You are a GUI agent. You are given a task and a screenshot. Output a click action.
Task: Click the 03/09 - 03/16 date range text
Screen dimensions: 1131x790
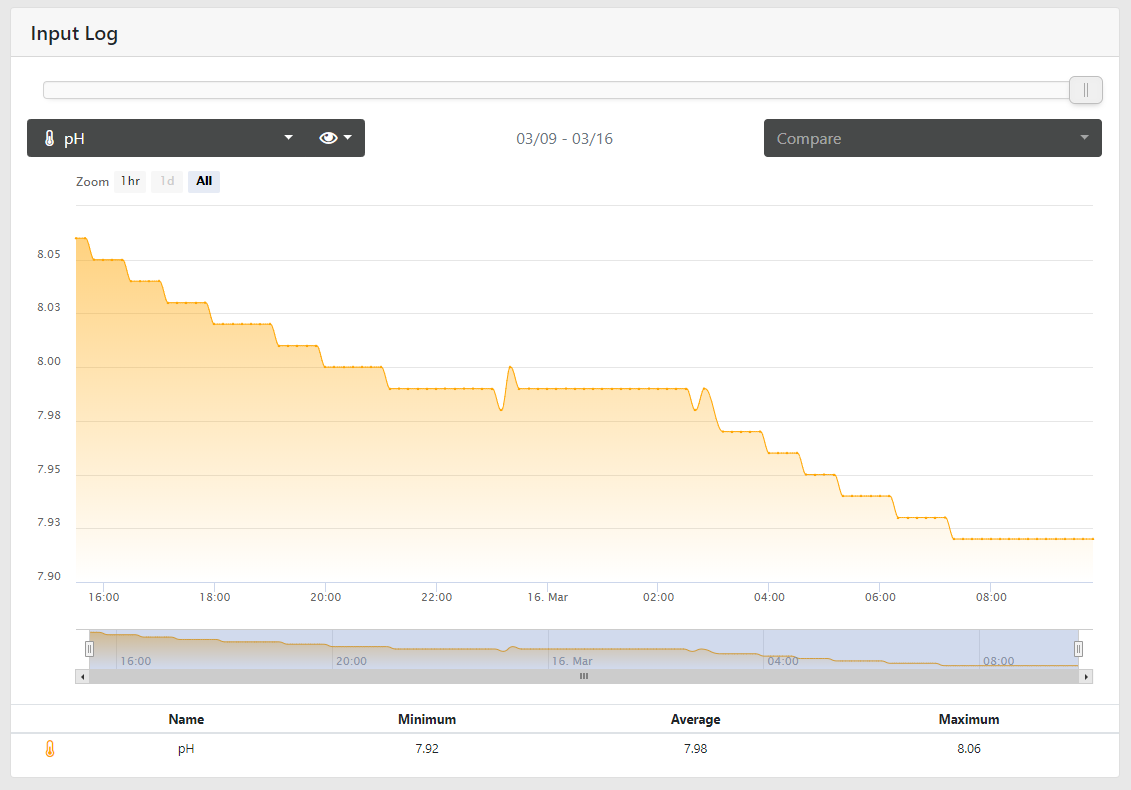click(564, 139)
